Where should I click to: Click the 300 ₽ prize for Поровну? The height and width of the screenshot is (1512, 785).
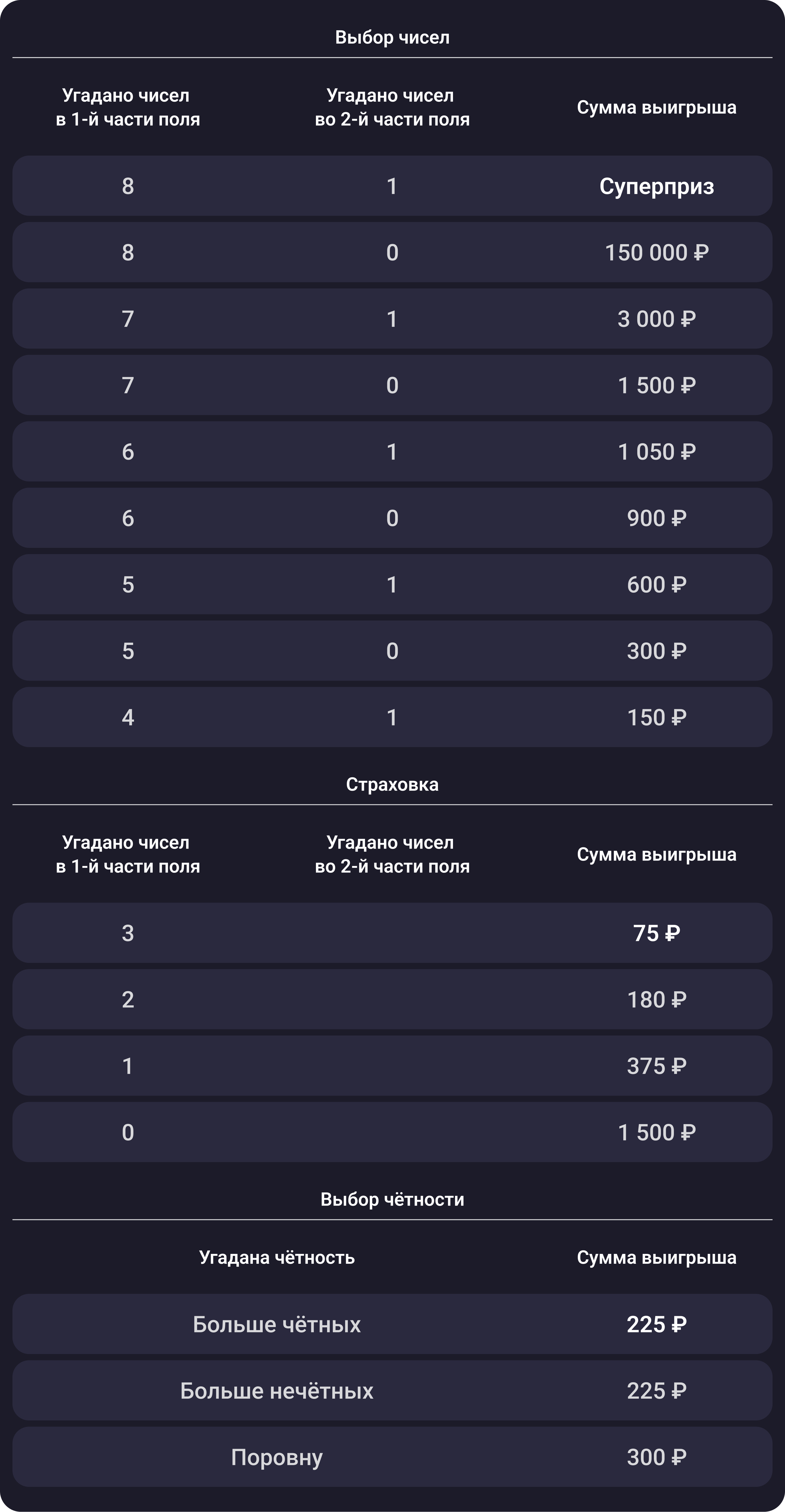657,1457
